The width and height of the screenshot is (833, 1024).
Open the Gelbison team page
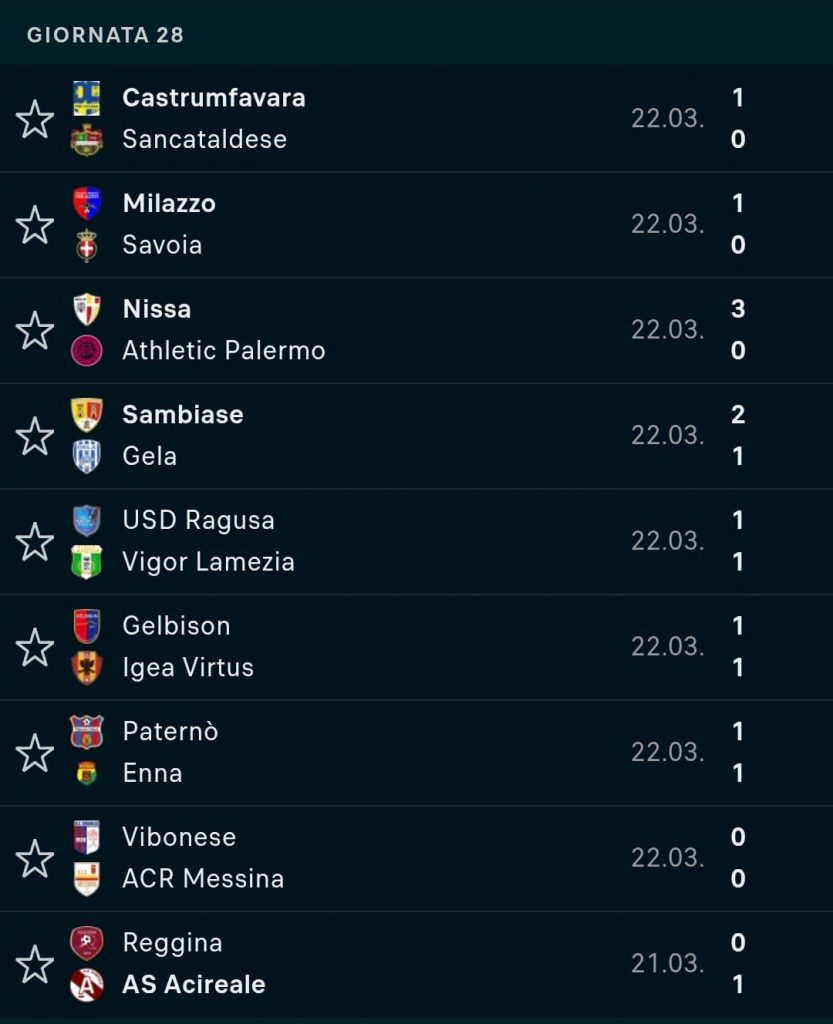point(176,626)
